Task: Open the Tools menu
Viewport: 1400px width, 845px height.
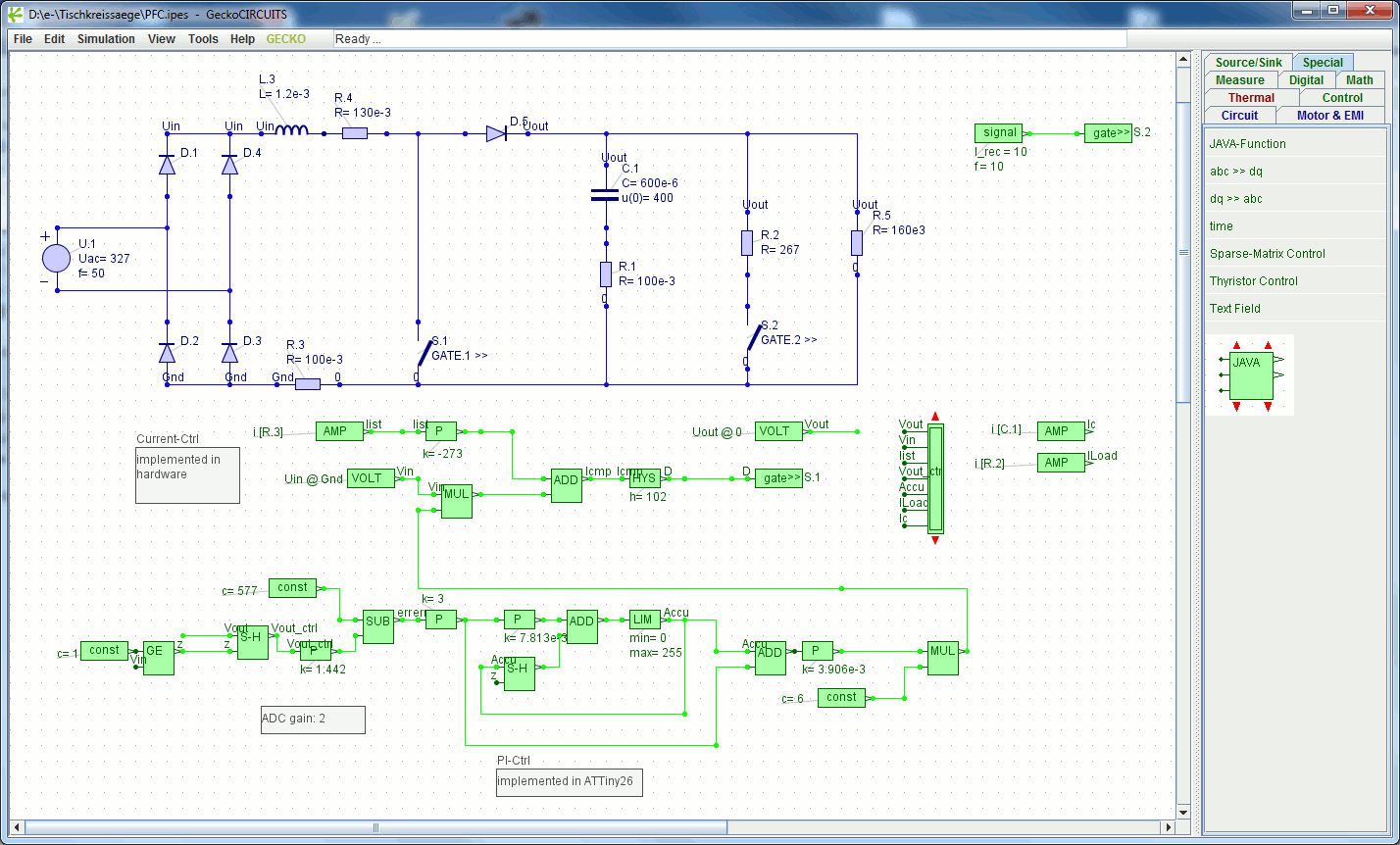Action: pos(203,39)
